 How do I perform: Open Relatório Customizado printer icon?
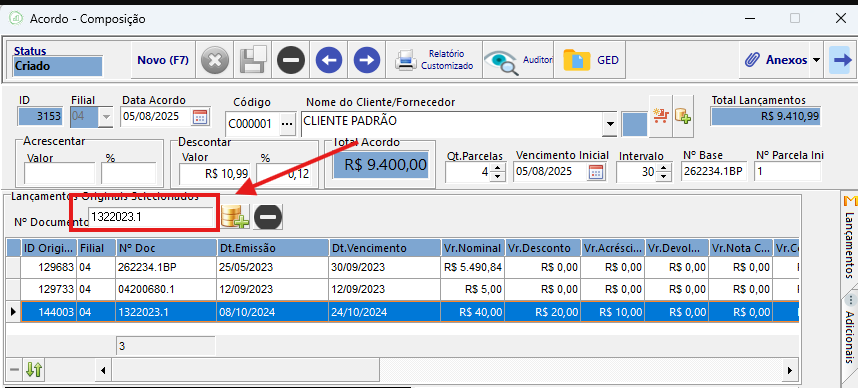tap(434, 59)
